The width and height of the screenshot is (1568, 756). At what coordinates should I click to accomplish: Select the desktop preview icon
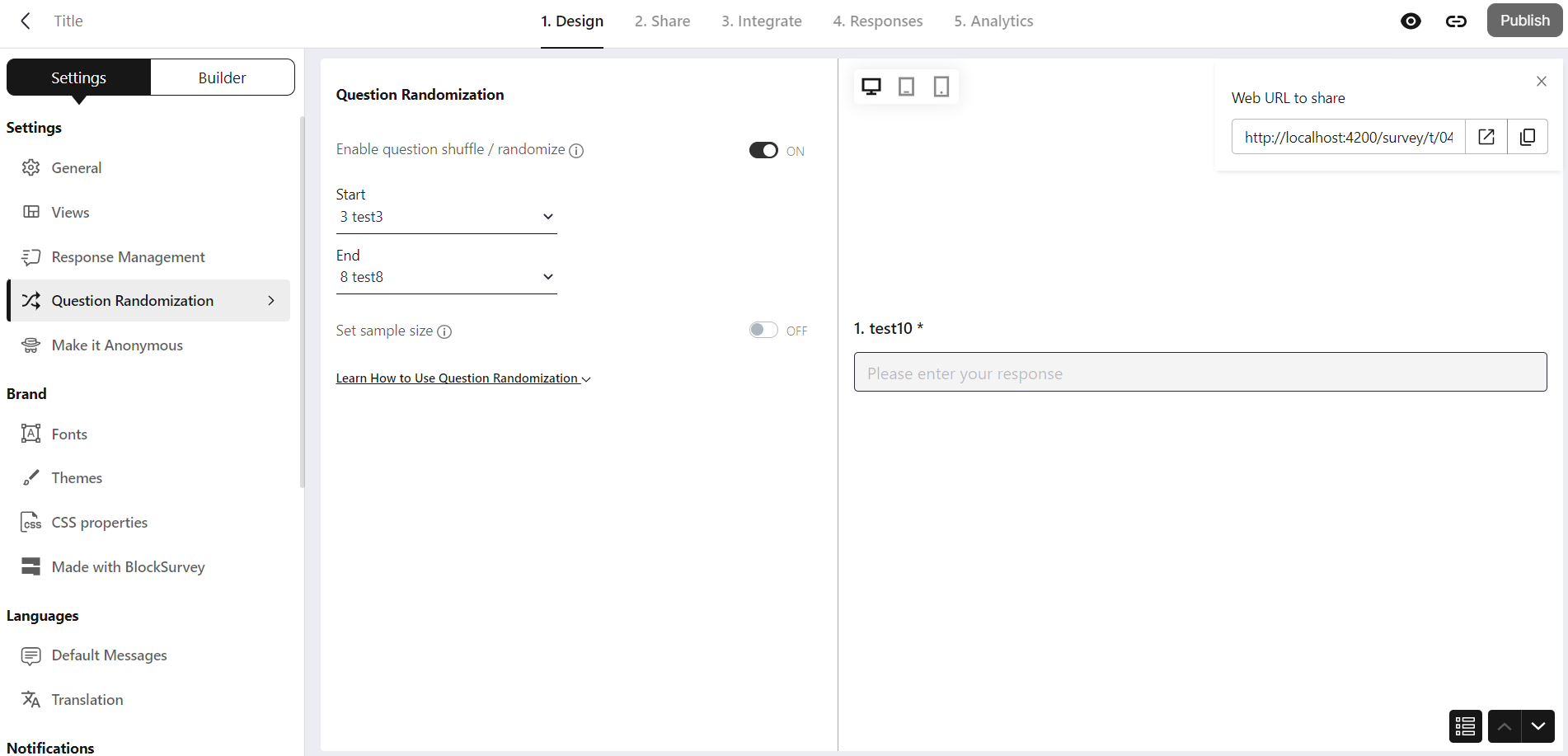(871, 86)
